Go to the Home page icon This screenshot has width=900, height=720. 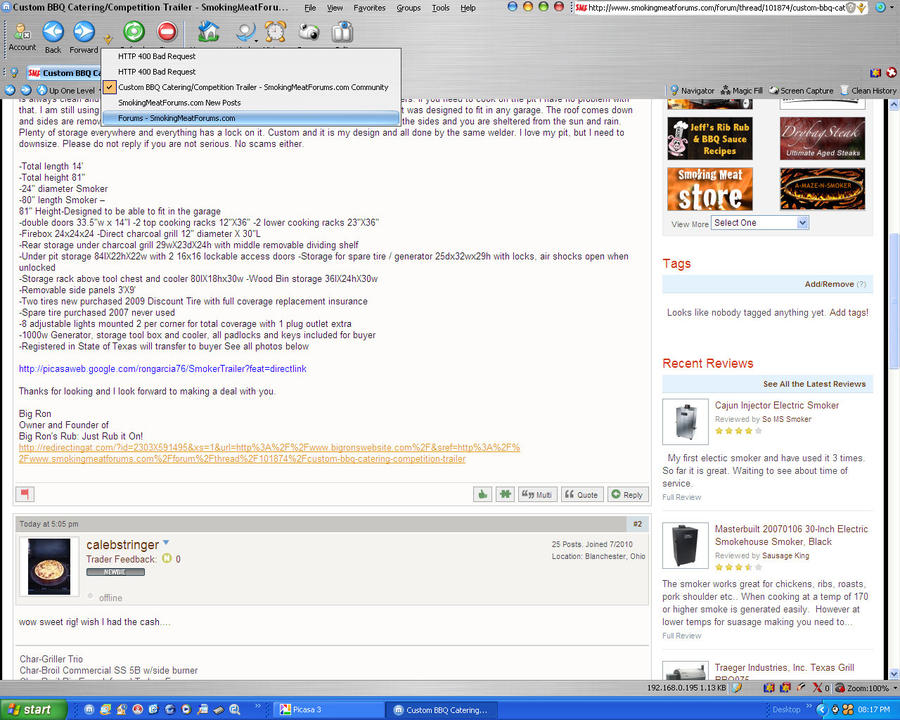208,32
